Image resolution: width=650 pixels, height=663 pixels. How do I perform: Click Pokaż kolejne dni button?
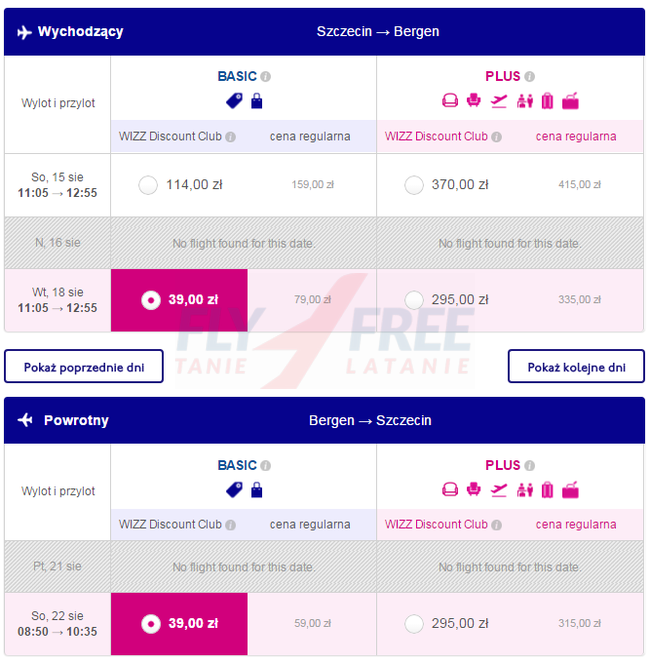[576, 366]
